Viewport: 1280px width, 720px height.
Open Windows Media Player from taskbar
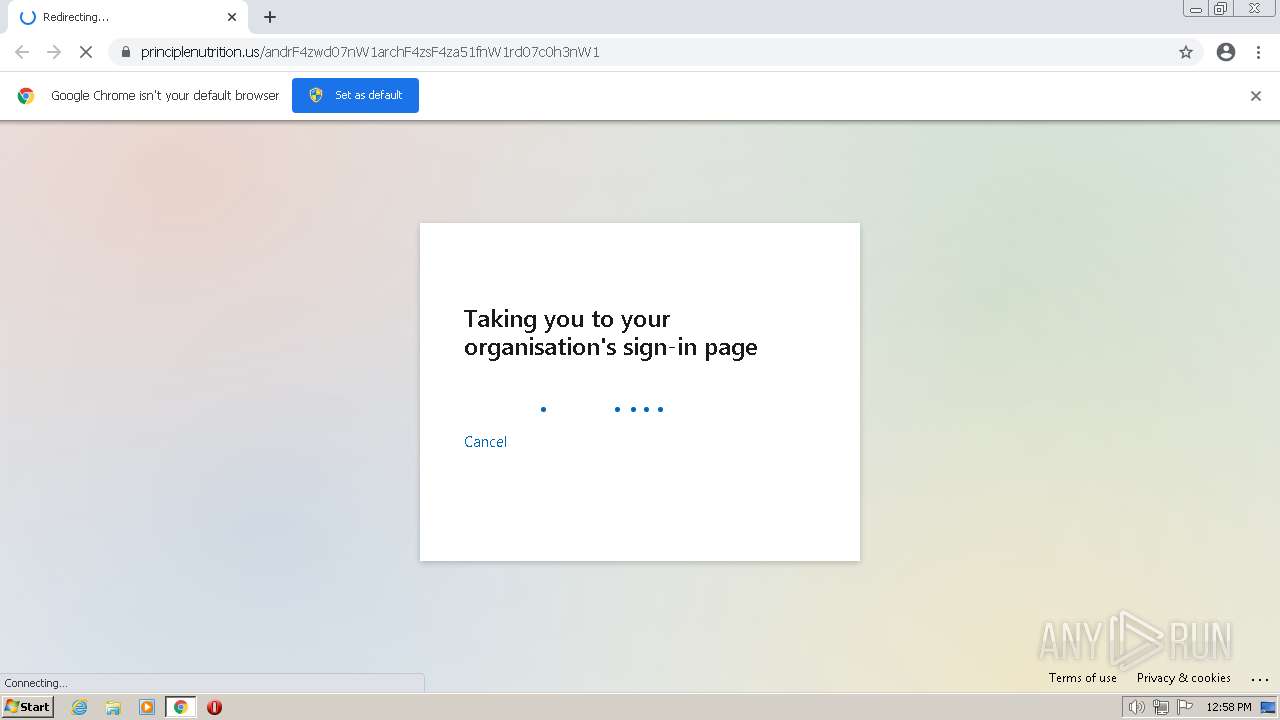147,707
